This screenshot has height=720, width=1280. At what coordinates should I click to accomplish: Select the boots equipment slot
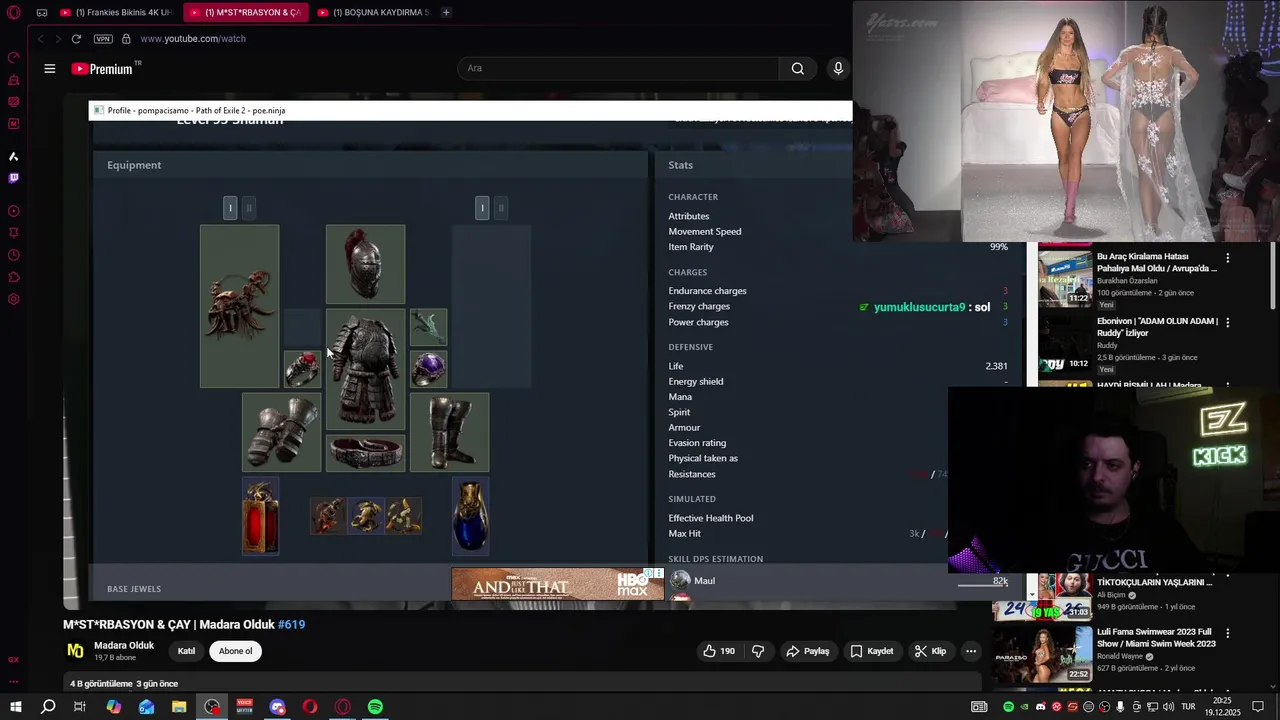point(449,432)
